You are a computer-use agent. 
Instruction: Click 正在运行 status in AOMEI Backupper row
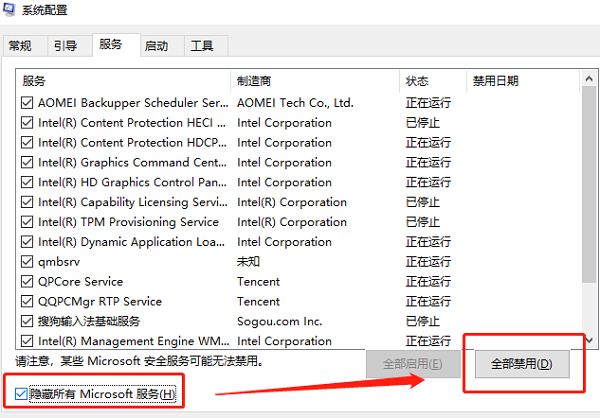(x=428, y=103)
